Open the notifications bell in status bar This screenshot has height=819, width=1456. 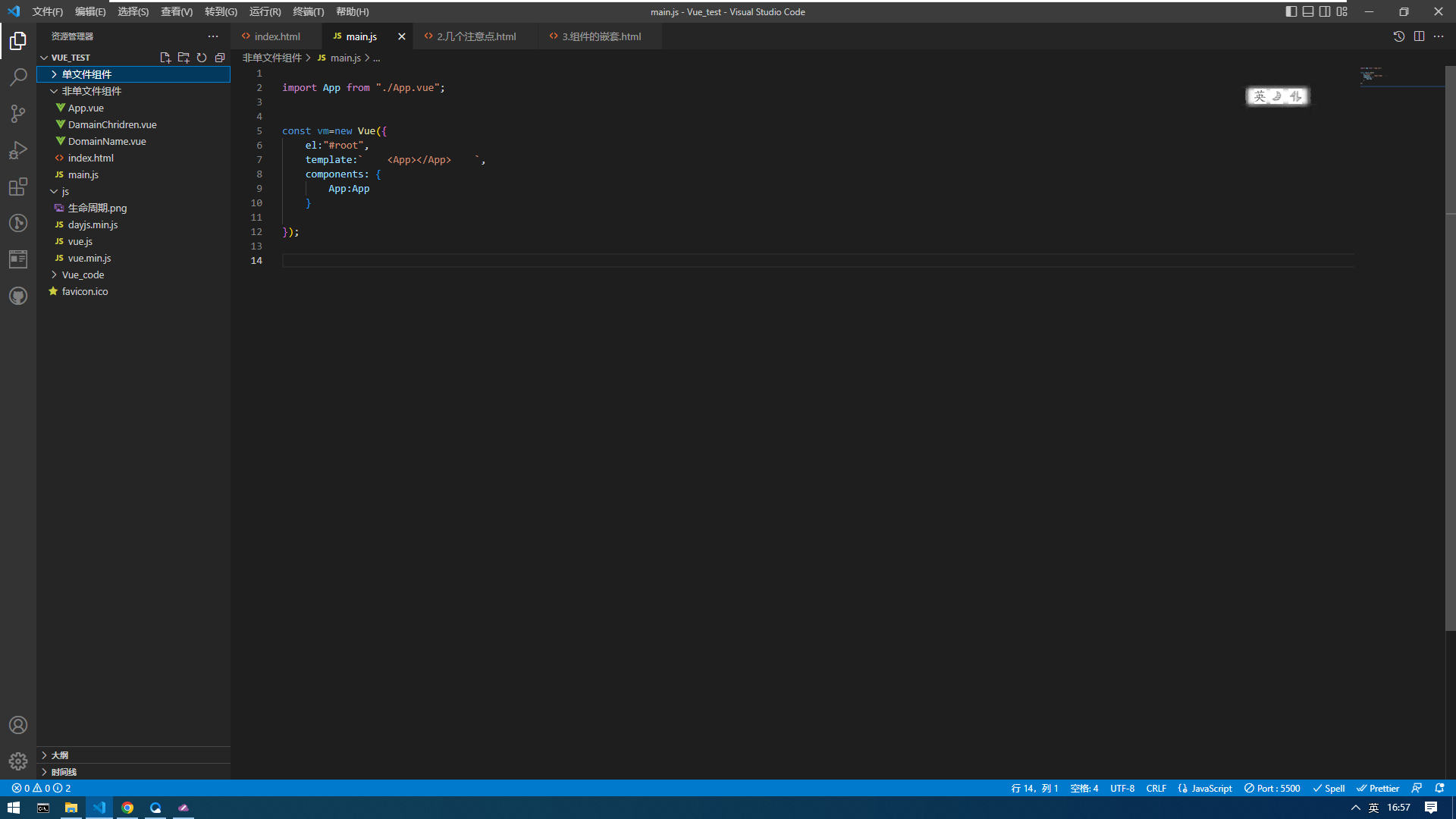click(1439, 788)
